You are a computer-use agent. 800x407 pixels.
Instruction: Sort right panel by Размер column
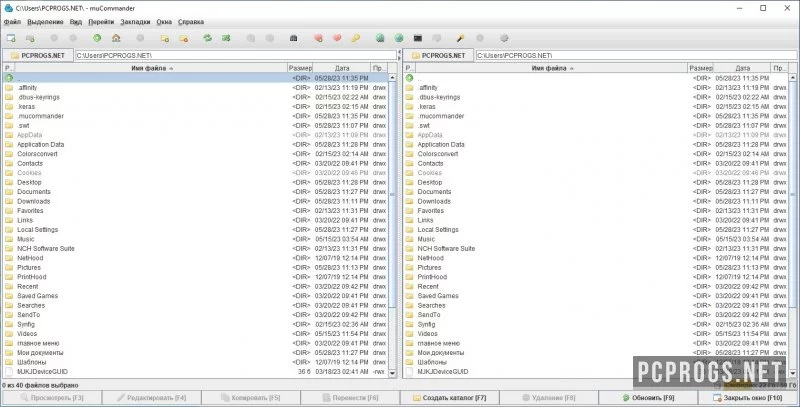pos(701,68)
